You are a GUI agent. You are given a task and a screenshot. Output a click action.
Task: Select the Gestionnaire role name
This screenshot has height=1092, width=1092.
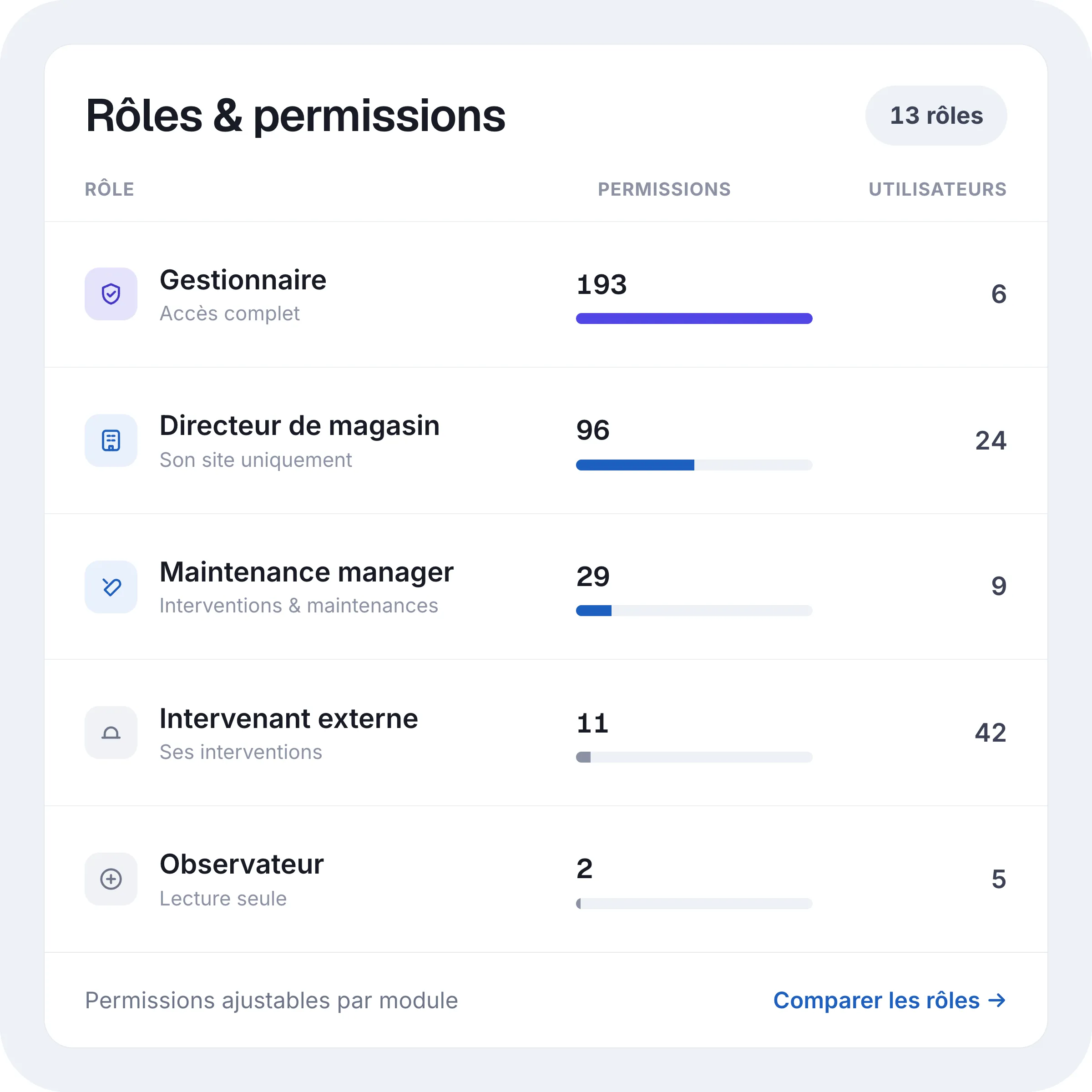tap(243, 280)
